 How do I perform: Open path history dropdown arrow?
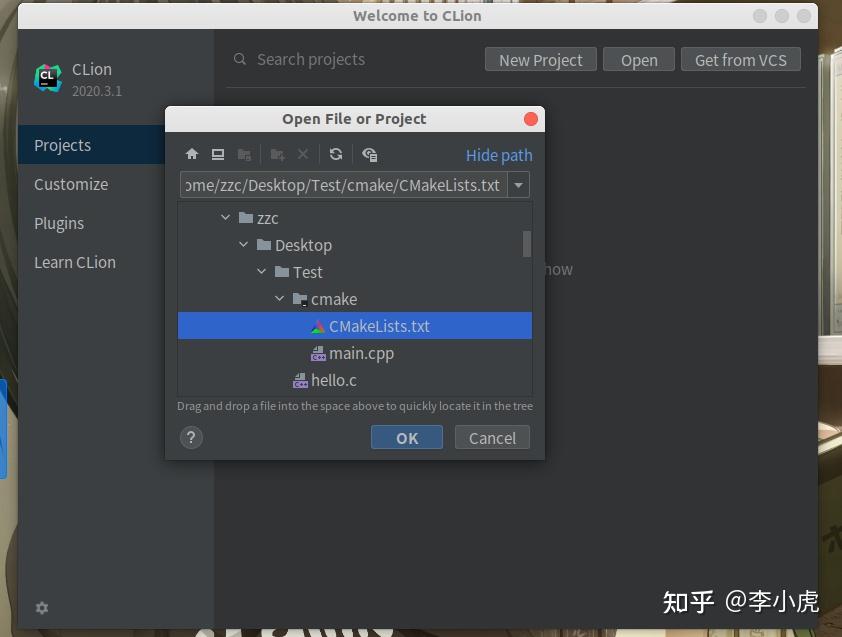(x=518, y=185)
